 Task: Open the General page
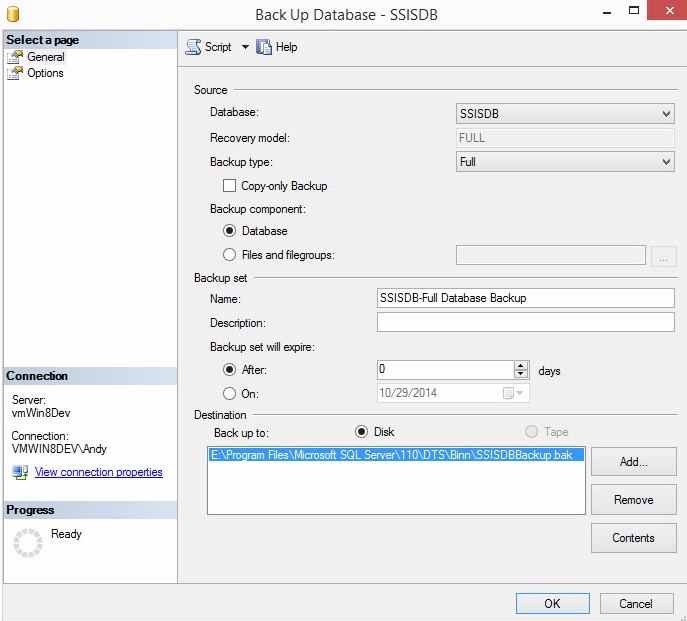click(x=46, y=57)
